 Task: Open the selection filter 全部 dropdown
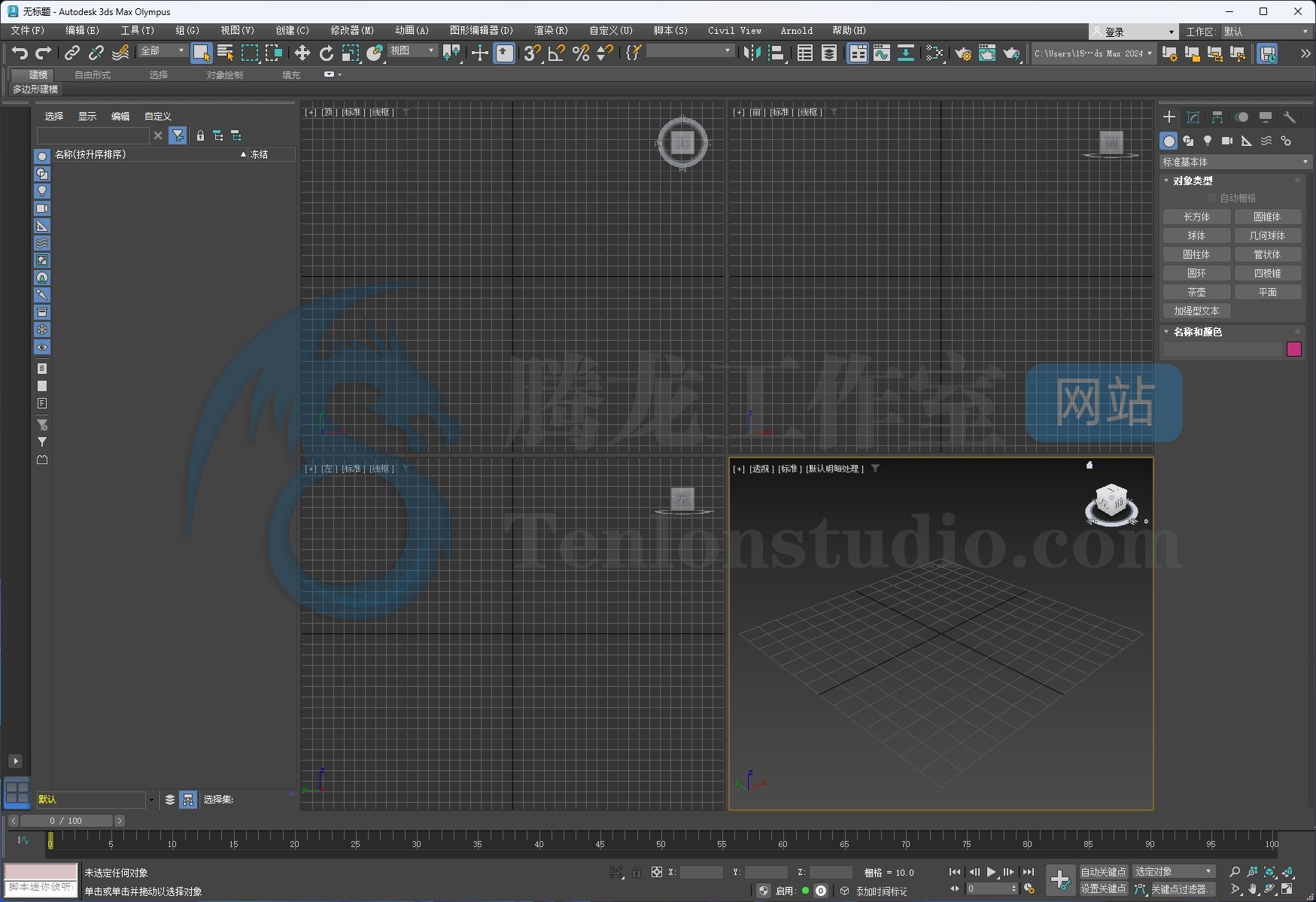click(x=163, y=50)
